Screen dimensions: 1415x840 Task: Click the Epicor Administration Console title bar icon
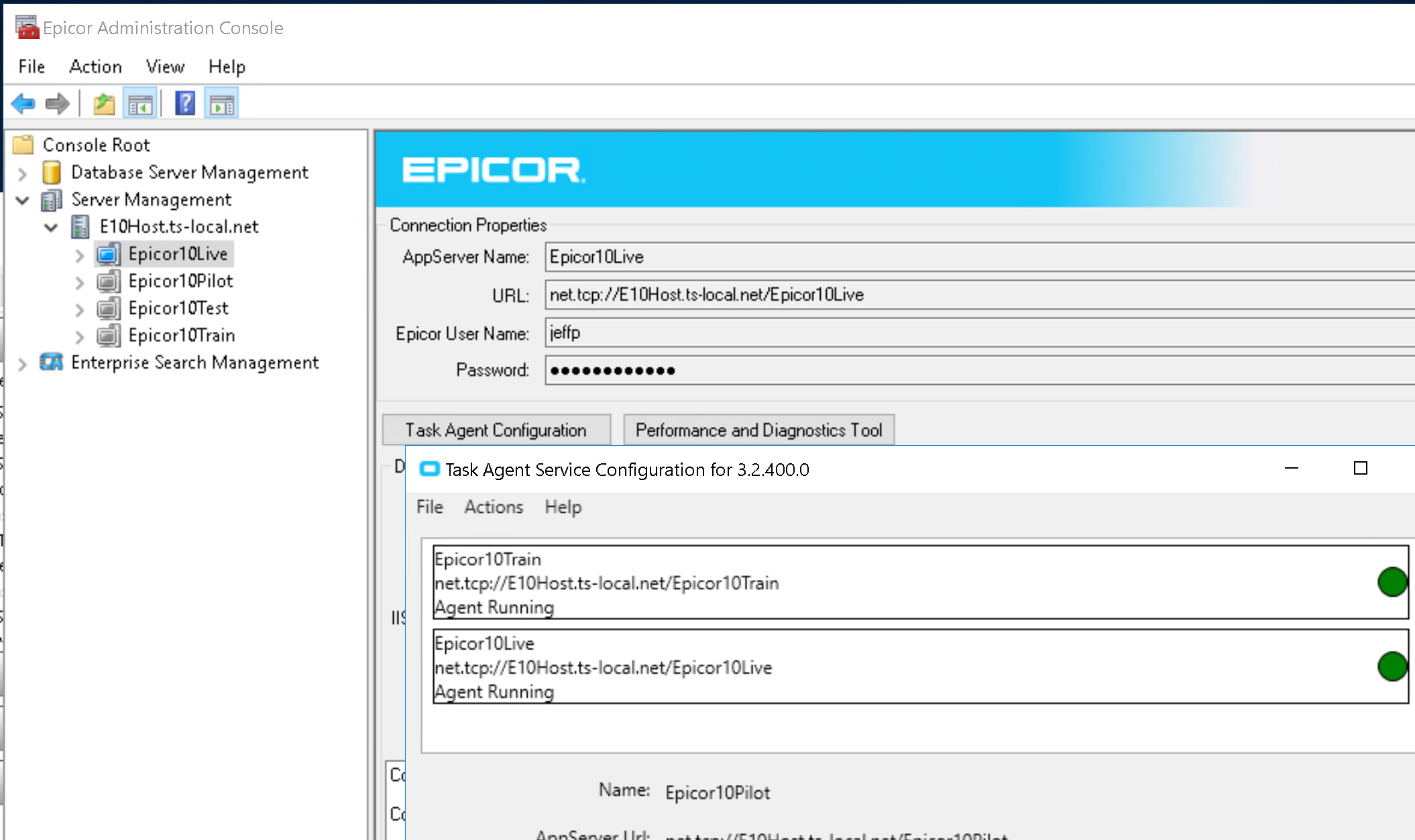click(25, 27)
